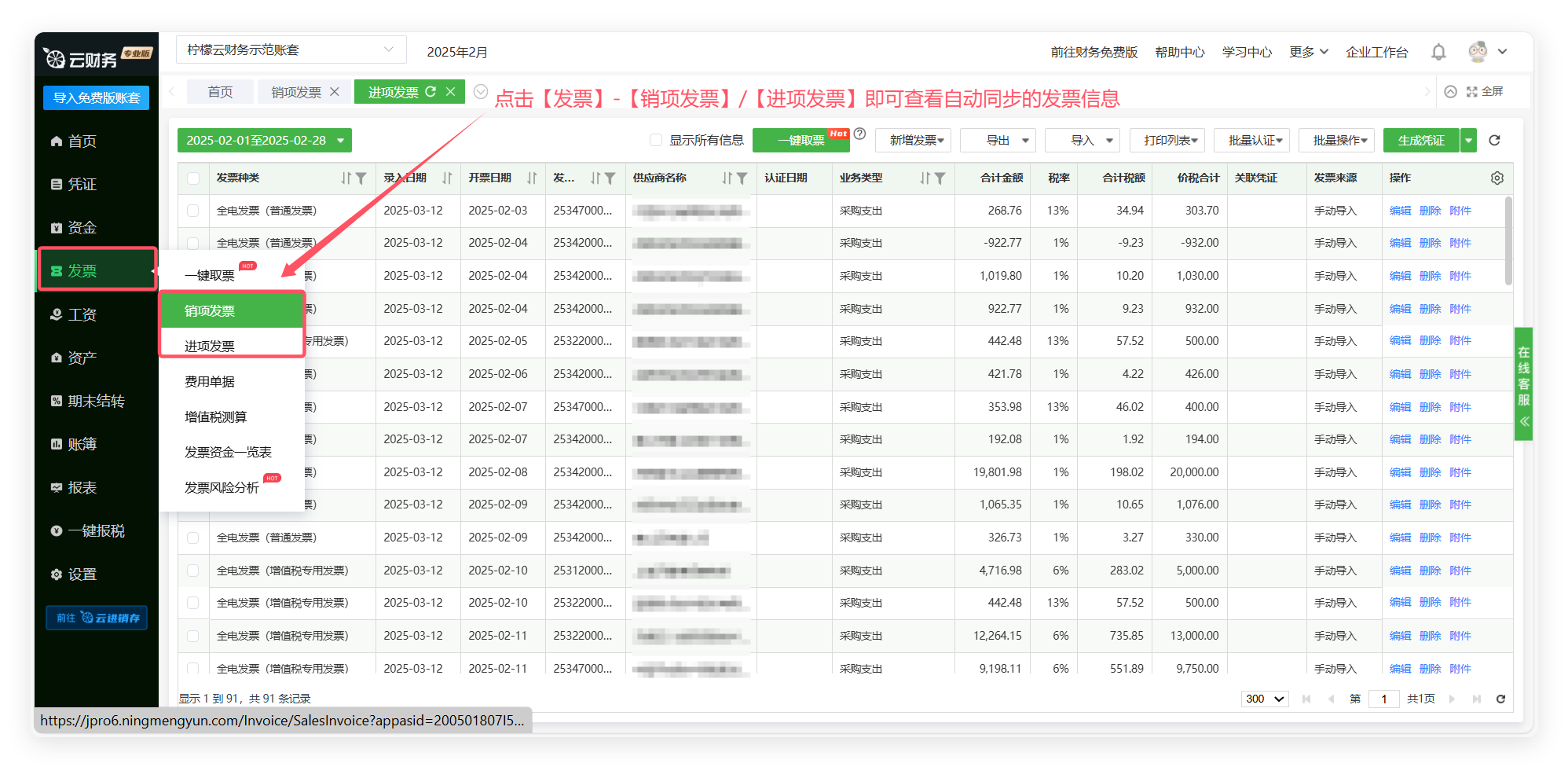The width and height of the screenshot is (1568, 767).
Task: Sort by 录入日期 column
Action: pyautogui.click(x=447, y=178)
